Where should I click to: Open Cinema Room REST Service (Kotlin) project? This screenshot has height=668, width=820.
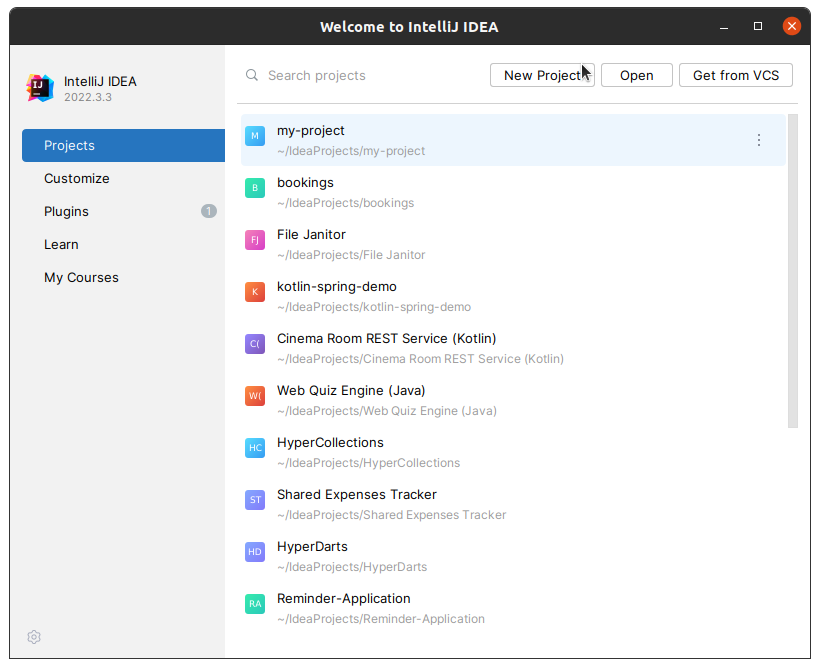[513, 348]
